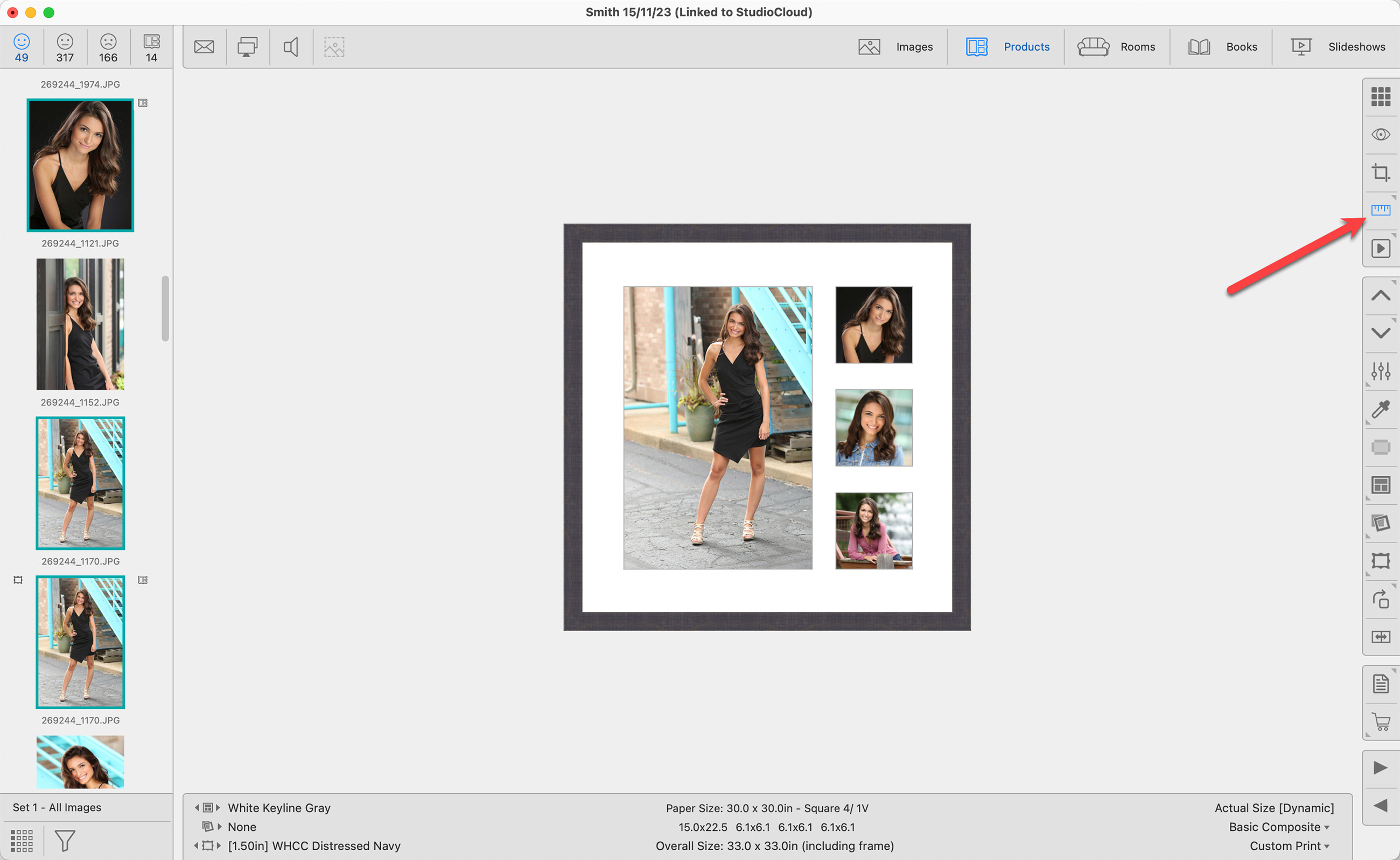Open the Basic Composite dropdown
1400x860 pixels.
(x=1278, y=827)
